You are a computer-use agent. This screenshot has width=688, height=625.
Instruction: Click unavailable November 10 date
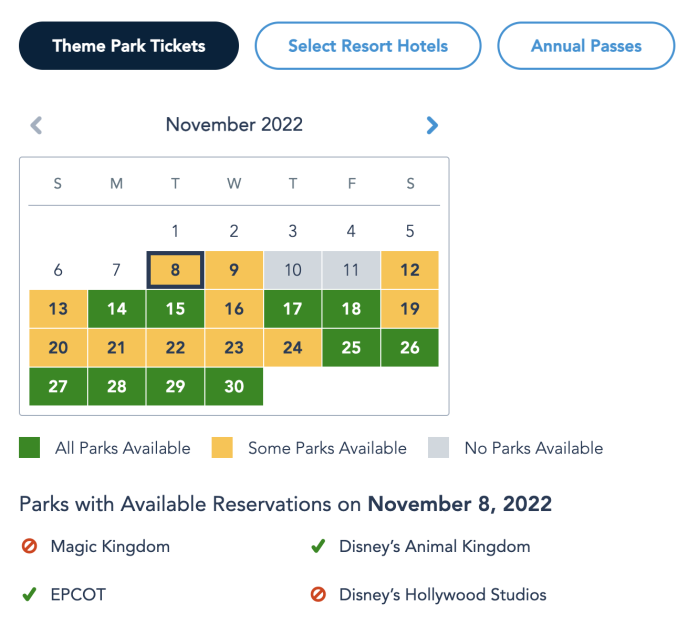point(293,270)
